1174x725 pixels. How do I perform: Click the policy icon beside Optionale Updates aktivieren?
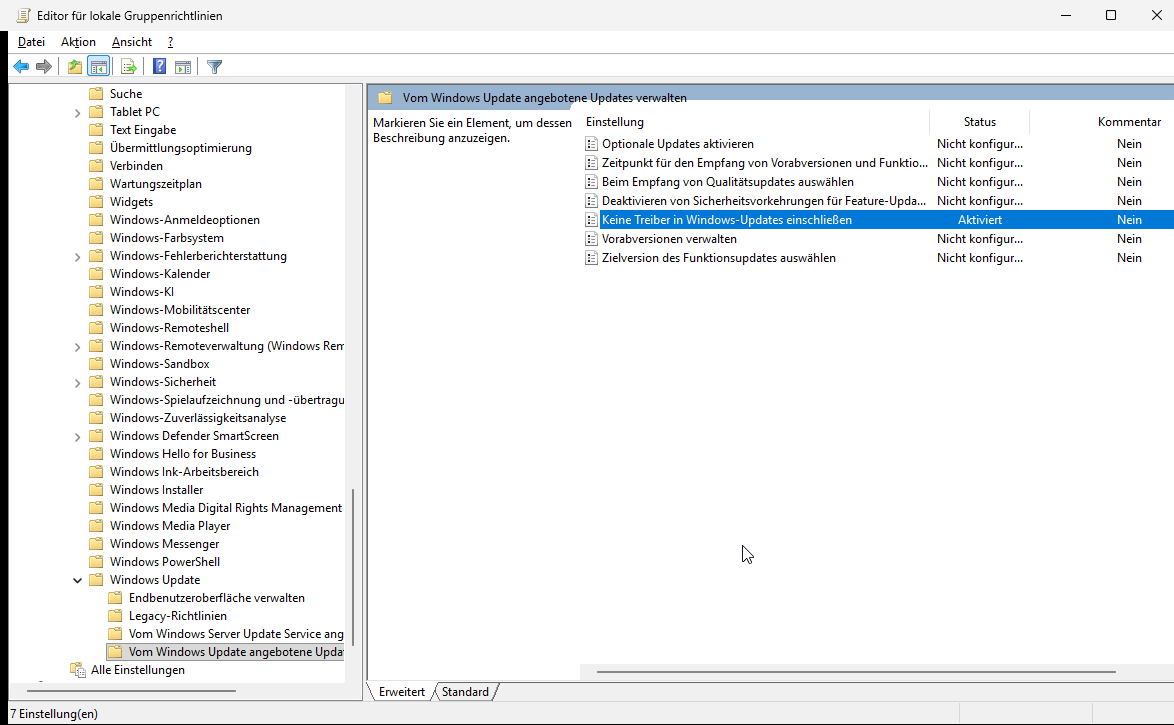coord(591,144)
